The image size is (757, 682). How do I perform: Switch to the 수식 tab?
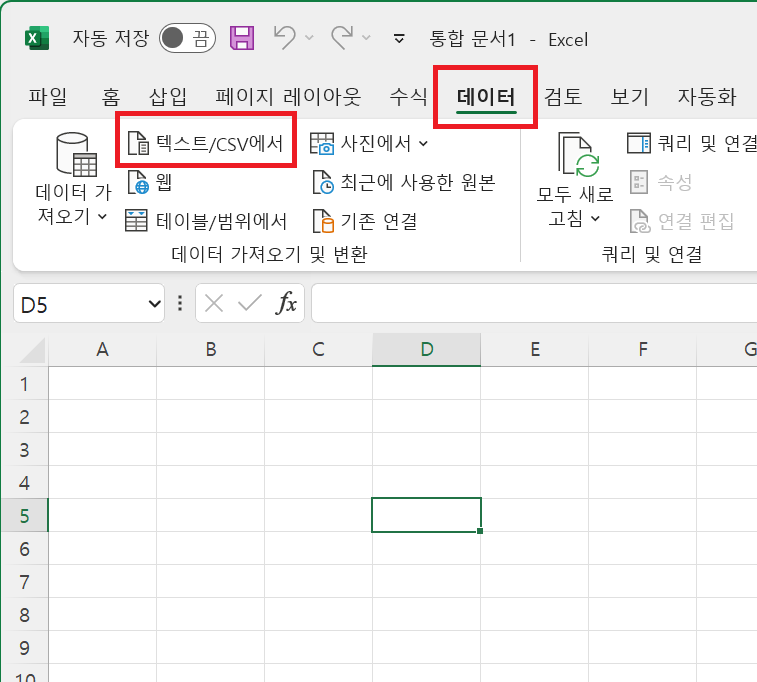click(x=408, y=97)
